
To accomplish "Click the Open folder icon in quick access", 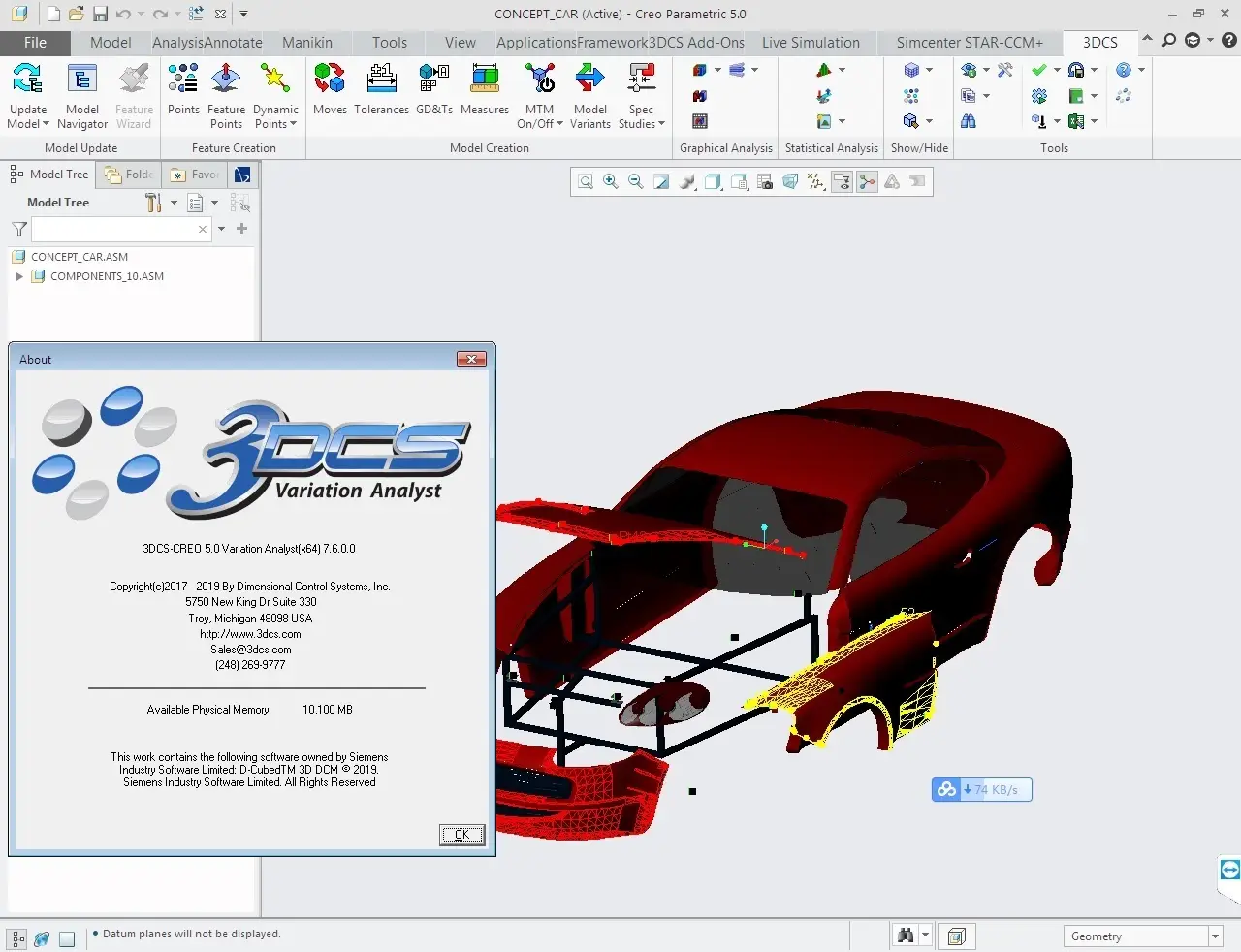I will tap(77, 14).
